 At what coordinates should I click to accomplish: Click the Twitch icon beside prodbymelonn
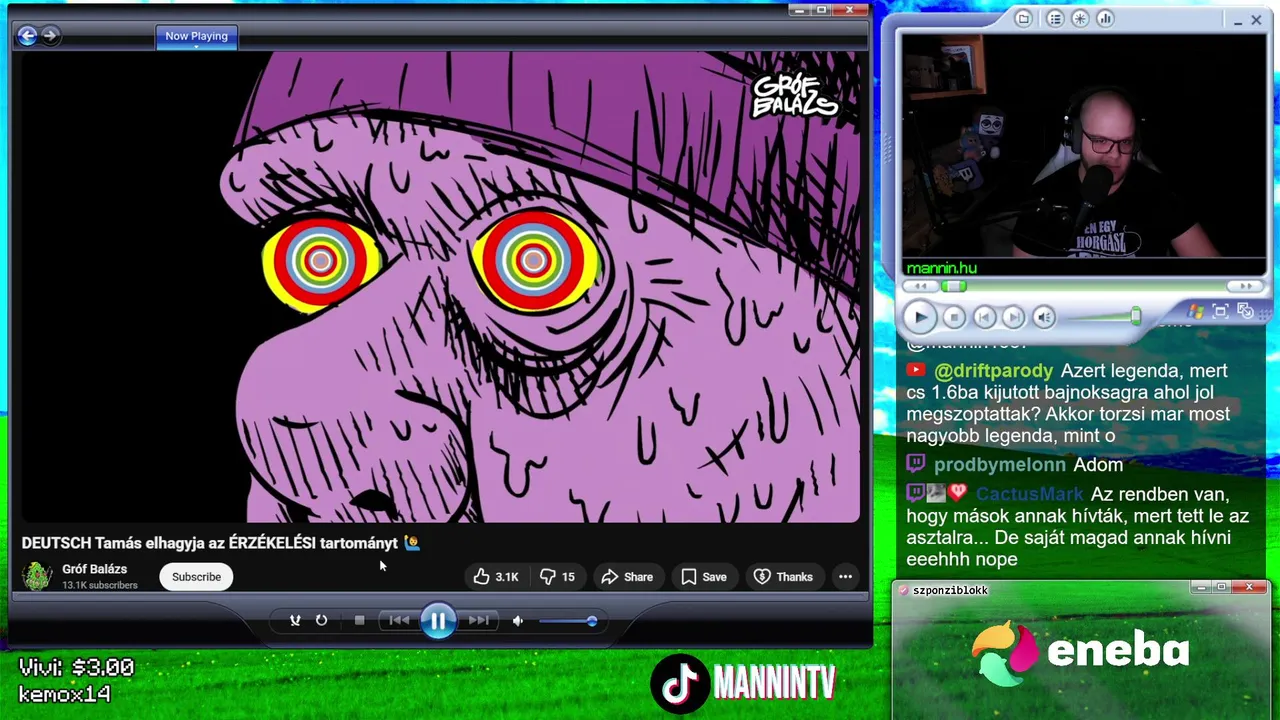915,464
